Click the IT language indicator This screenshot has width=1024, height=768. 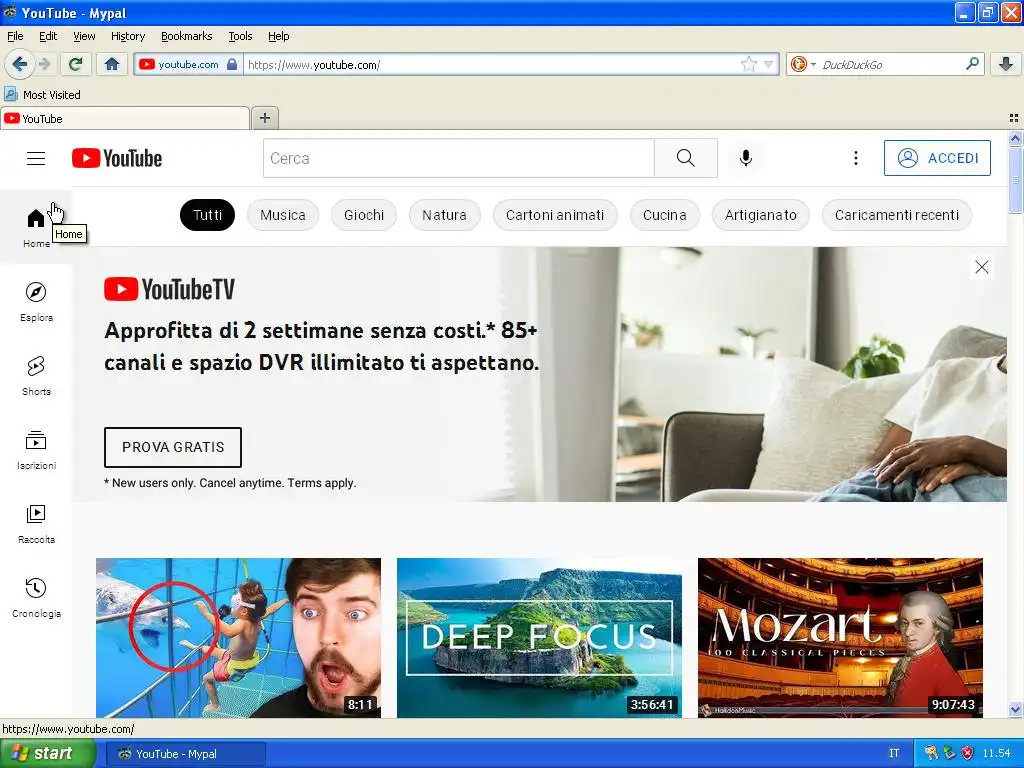click(x=894, y=754)
